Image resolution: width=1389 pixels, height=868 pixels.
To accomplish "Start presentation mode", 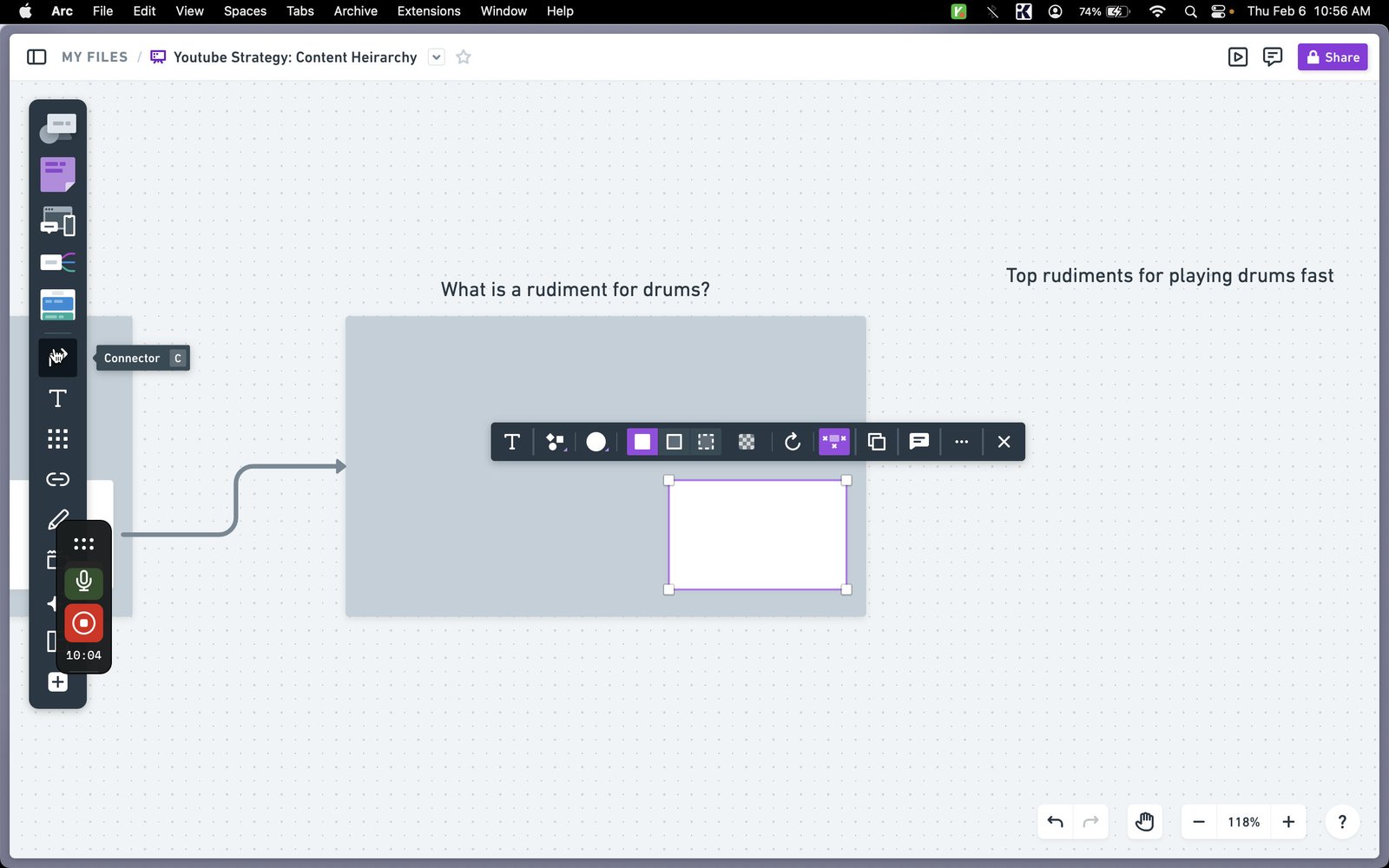I will (x=1238, y=57).
